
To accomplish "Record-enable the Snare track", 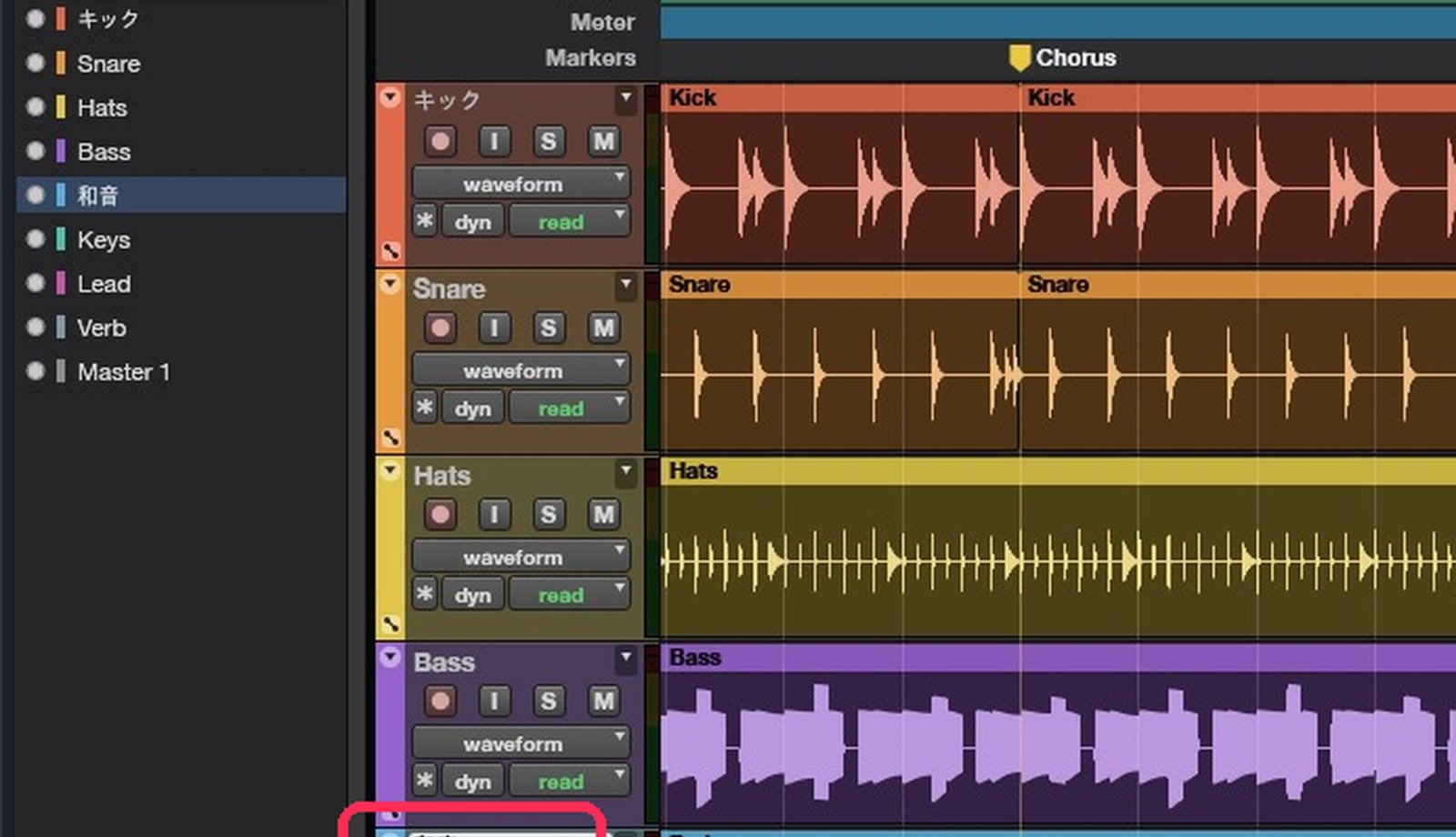I will point(440,328).
